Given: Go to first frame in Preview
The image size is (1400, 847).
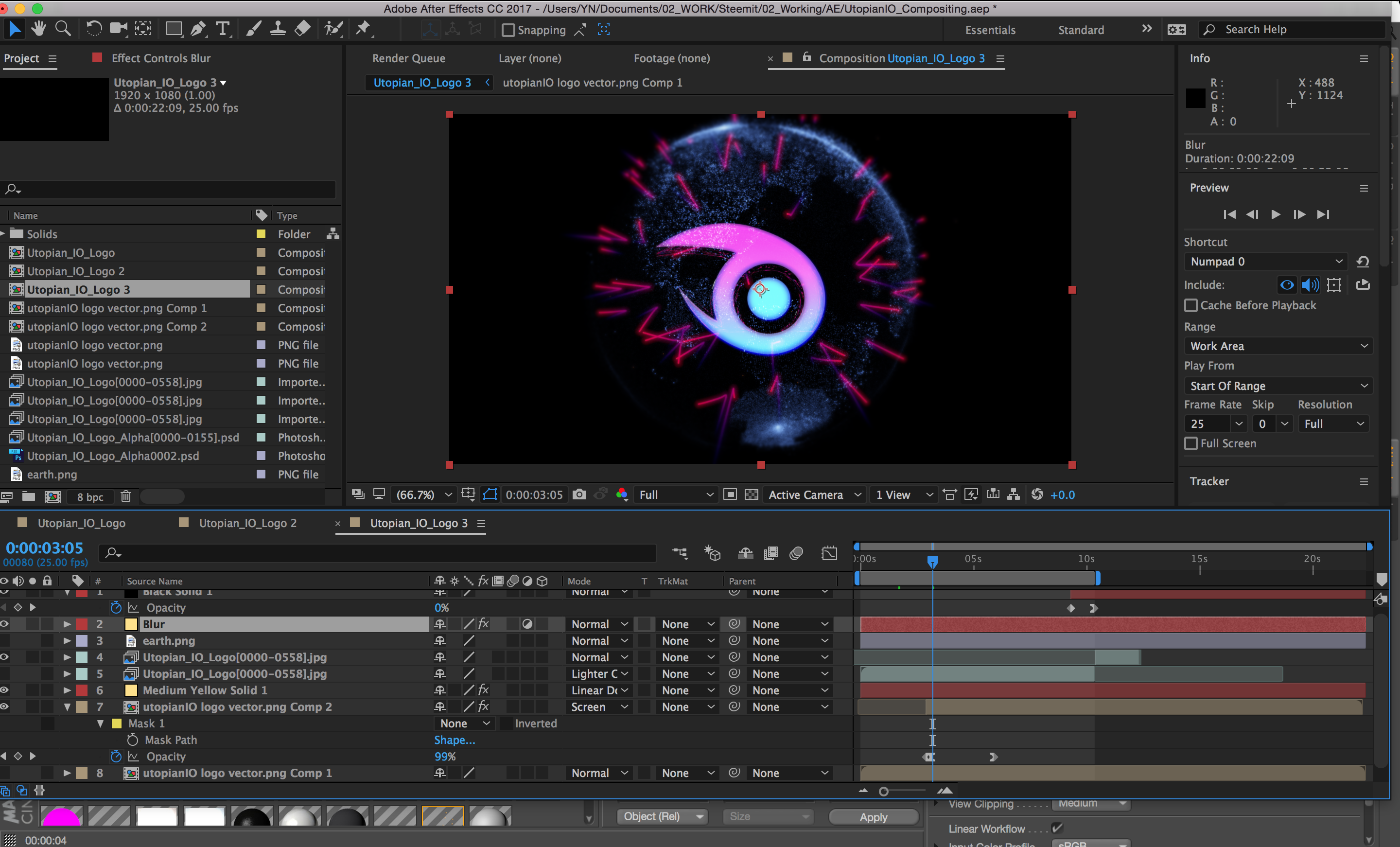Looking at the screenshot, I should point(1229,214).
